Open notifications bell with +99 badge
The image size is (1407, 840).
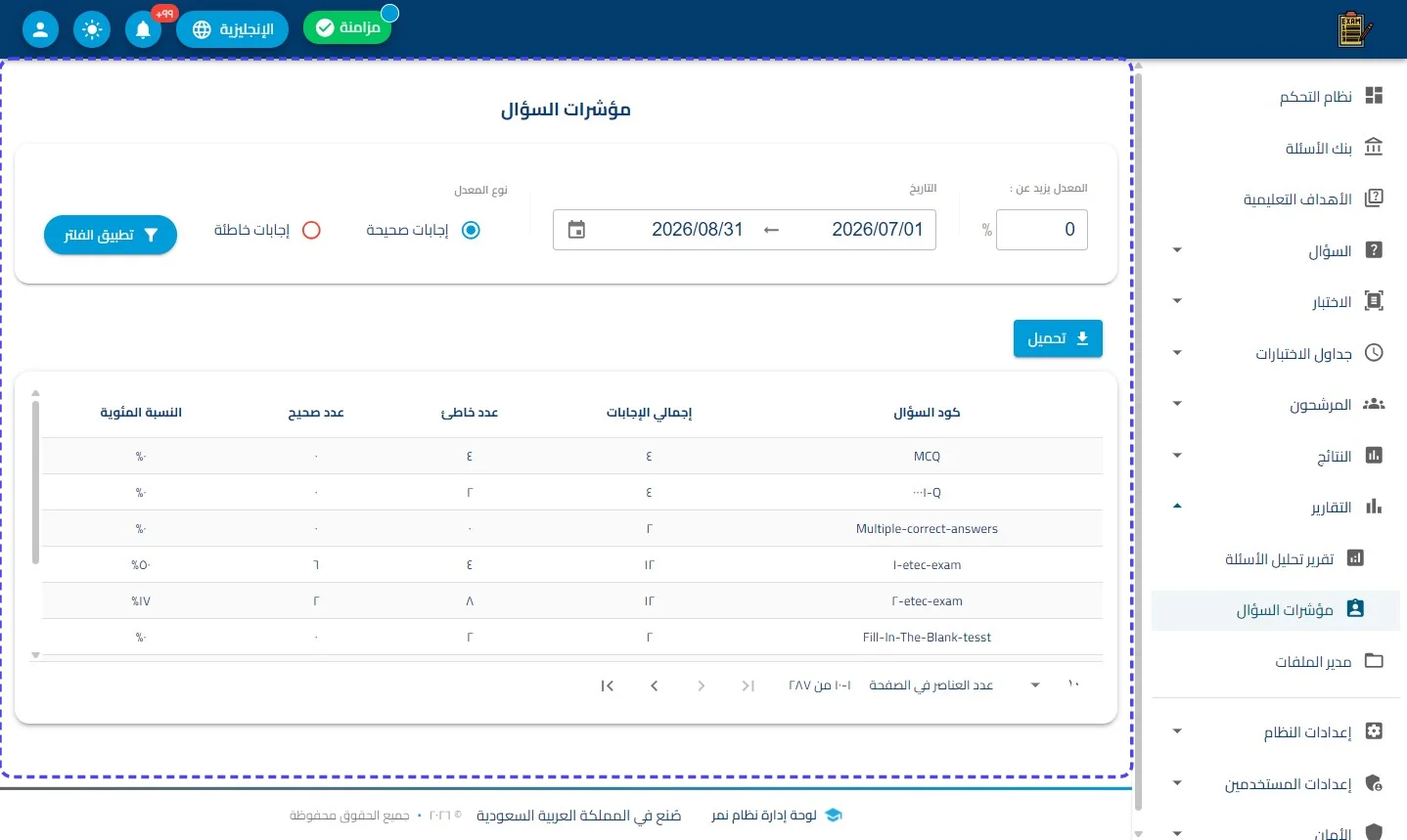pos(143,29)
